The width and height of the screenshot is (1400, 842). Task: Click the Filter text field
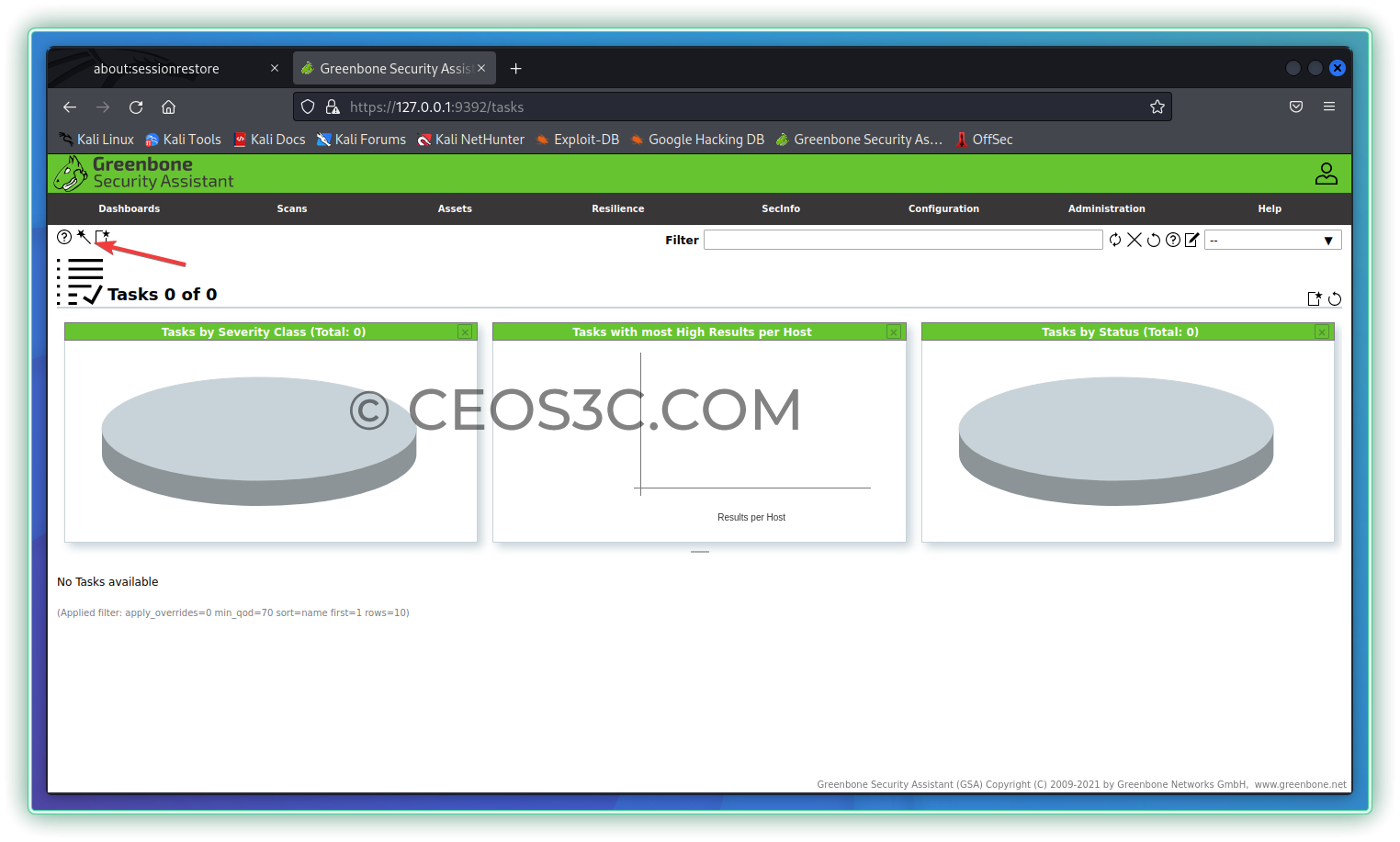[903, 240]
